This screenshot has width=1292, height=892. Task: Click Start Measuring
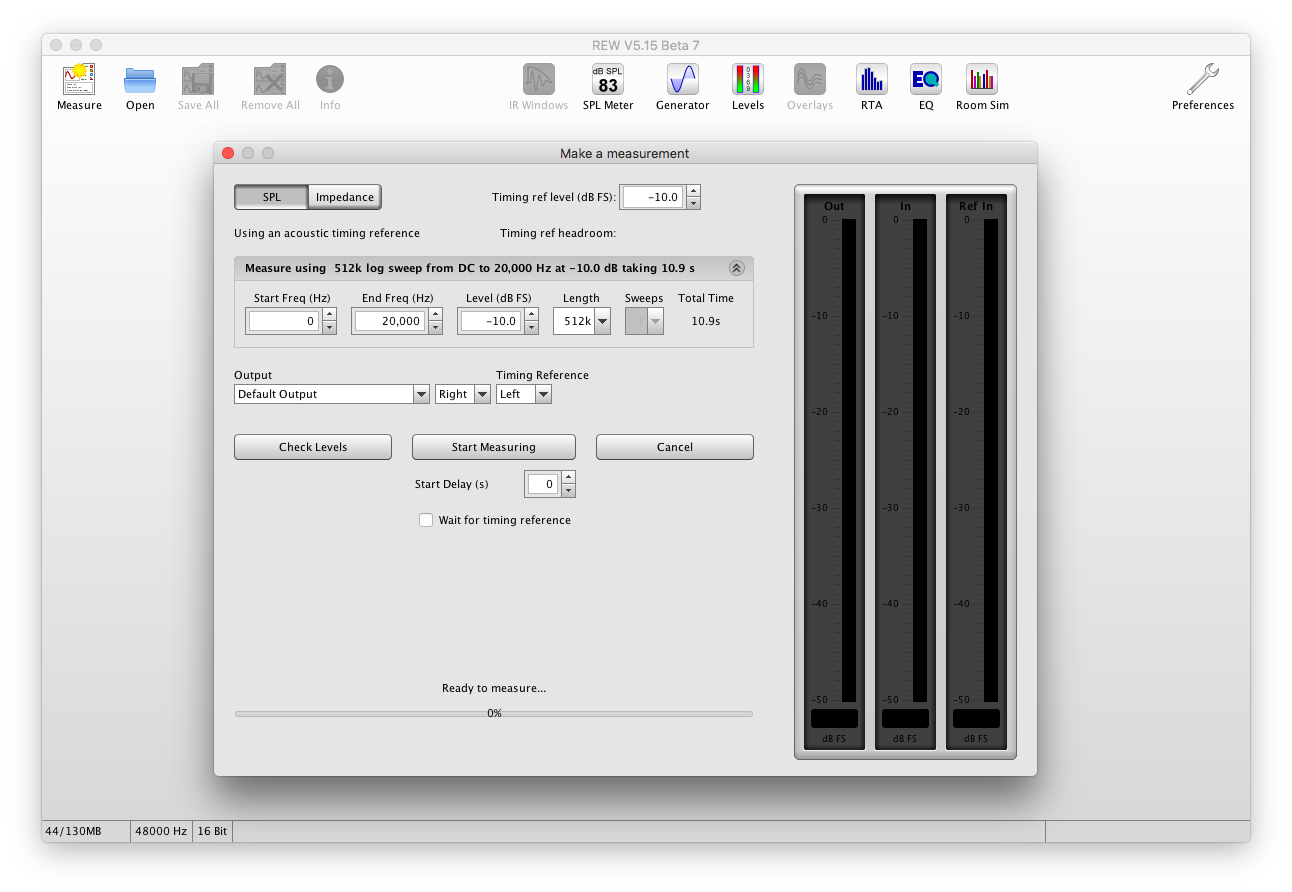[493, 447]
